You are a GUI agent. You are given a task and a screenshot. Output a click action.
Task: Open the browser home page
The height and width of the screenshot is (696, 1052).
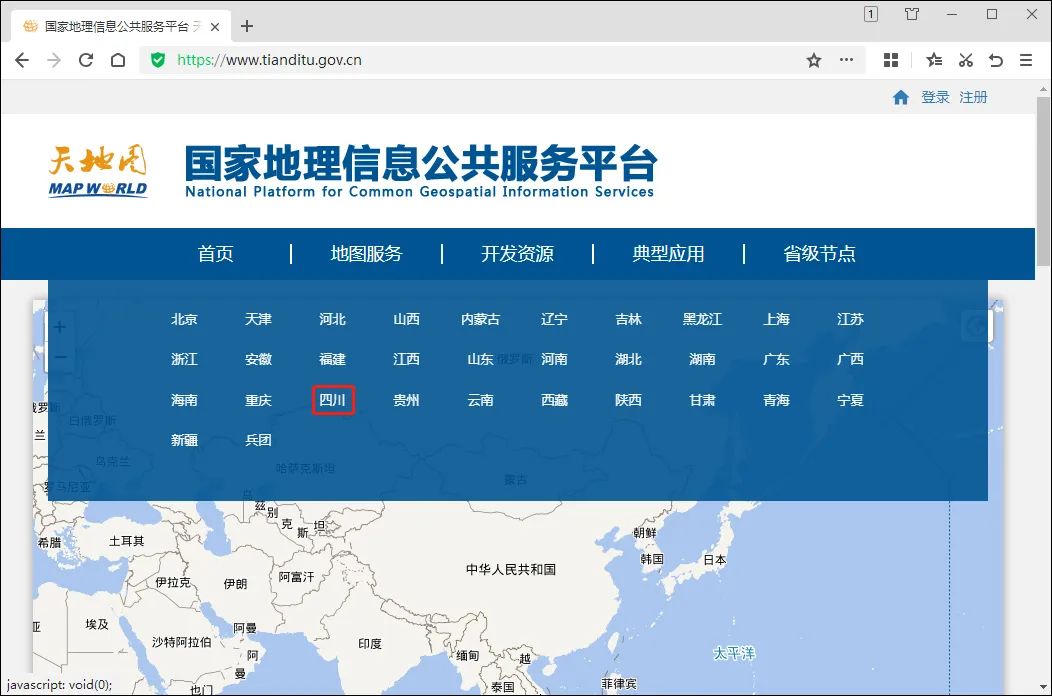[x=118, y=60]
